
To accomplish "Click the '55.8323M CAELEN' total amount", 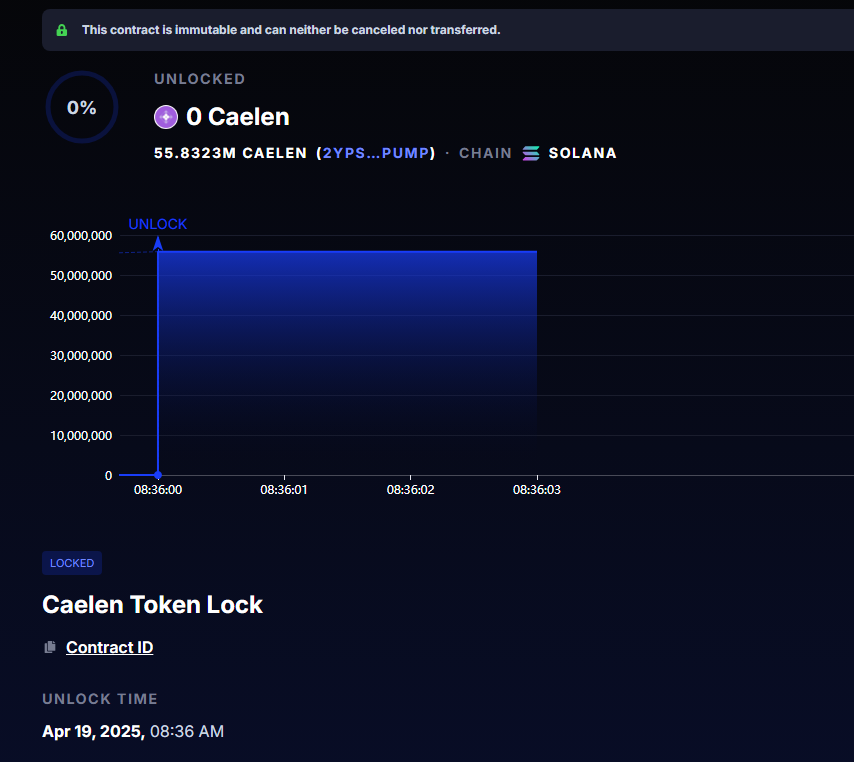I will [x=230, y=153].
